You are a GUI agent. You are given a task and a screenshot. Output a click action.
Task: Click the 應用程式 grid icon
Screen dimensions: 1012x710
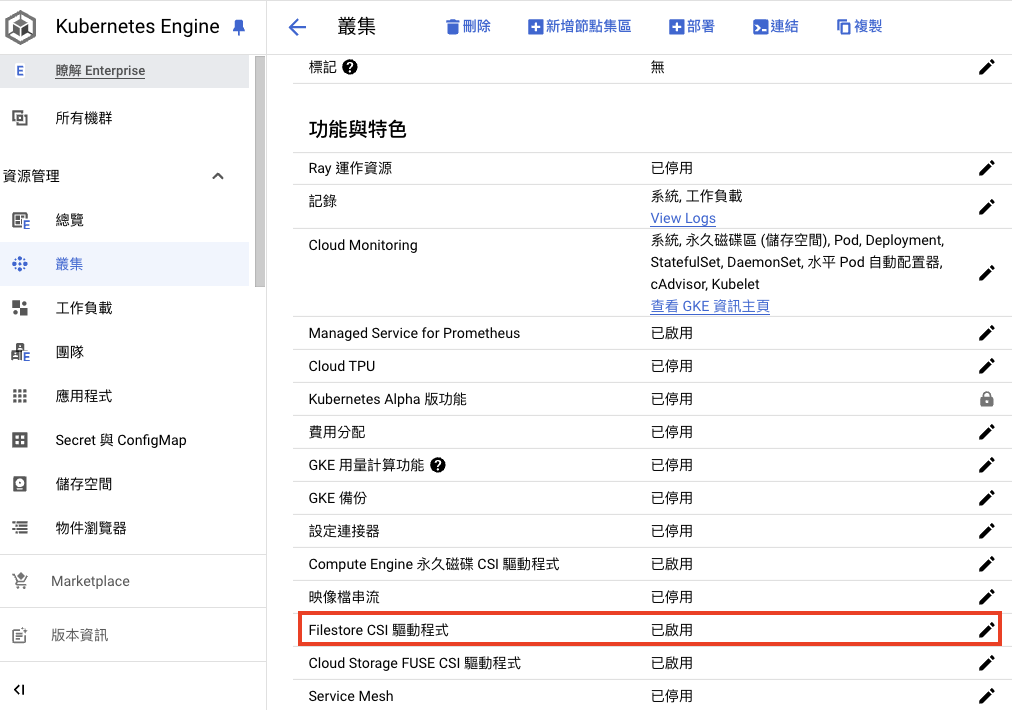(x=20, y=396)
